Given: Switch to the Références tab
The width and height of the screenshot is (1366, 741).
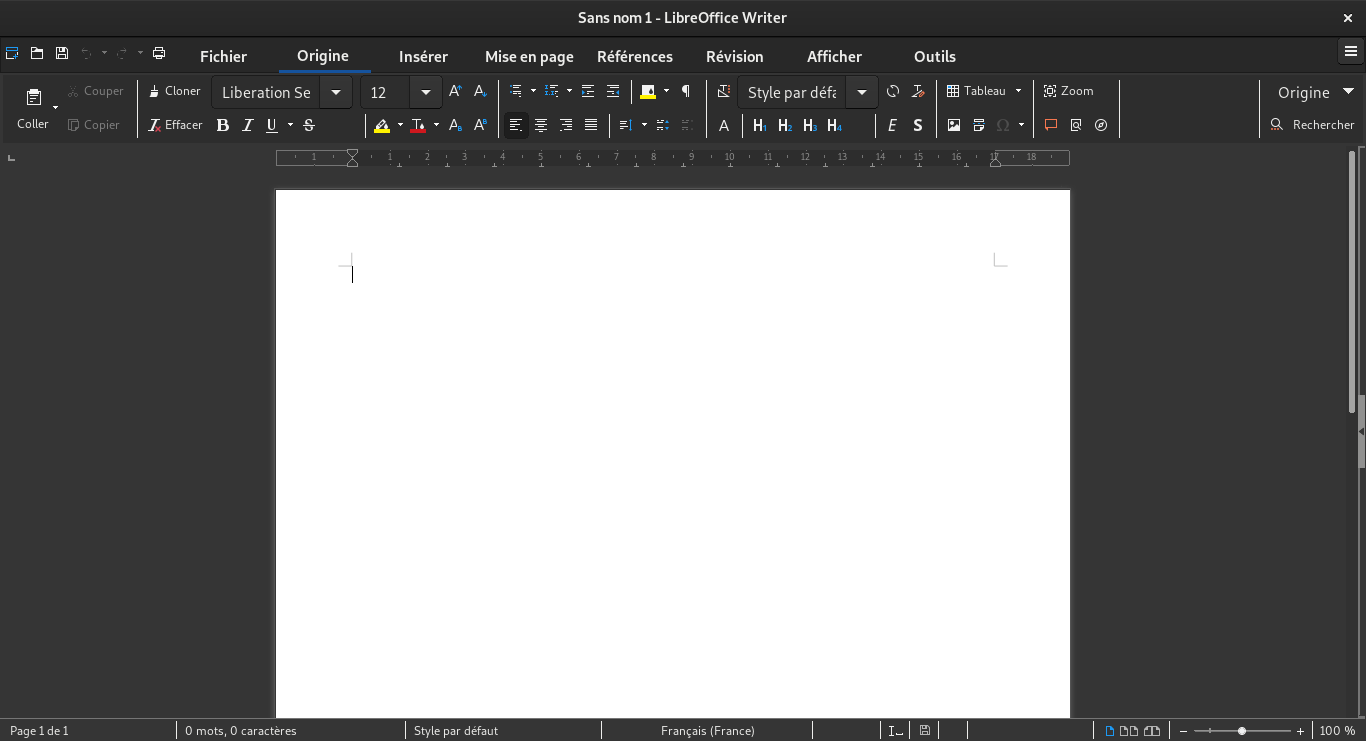Looking at the screenshot, I should tap(635, 57).
